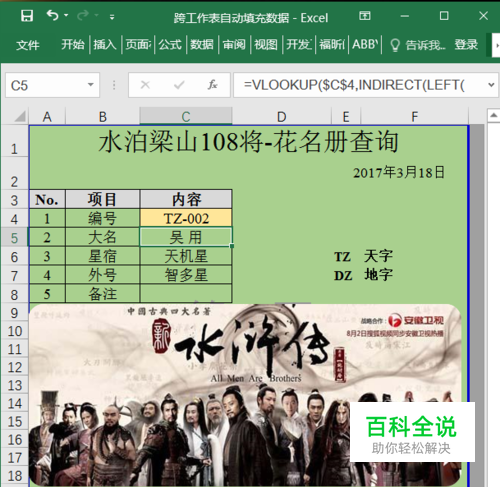The image size is (500, 487).
Task: Click the Cancel X formula bar icon
Action: (145, 85)
